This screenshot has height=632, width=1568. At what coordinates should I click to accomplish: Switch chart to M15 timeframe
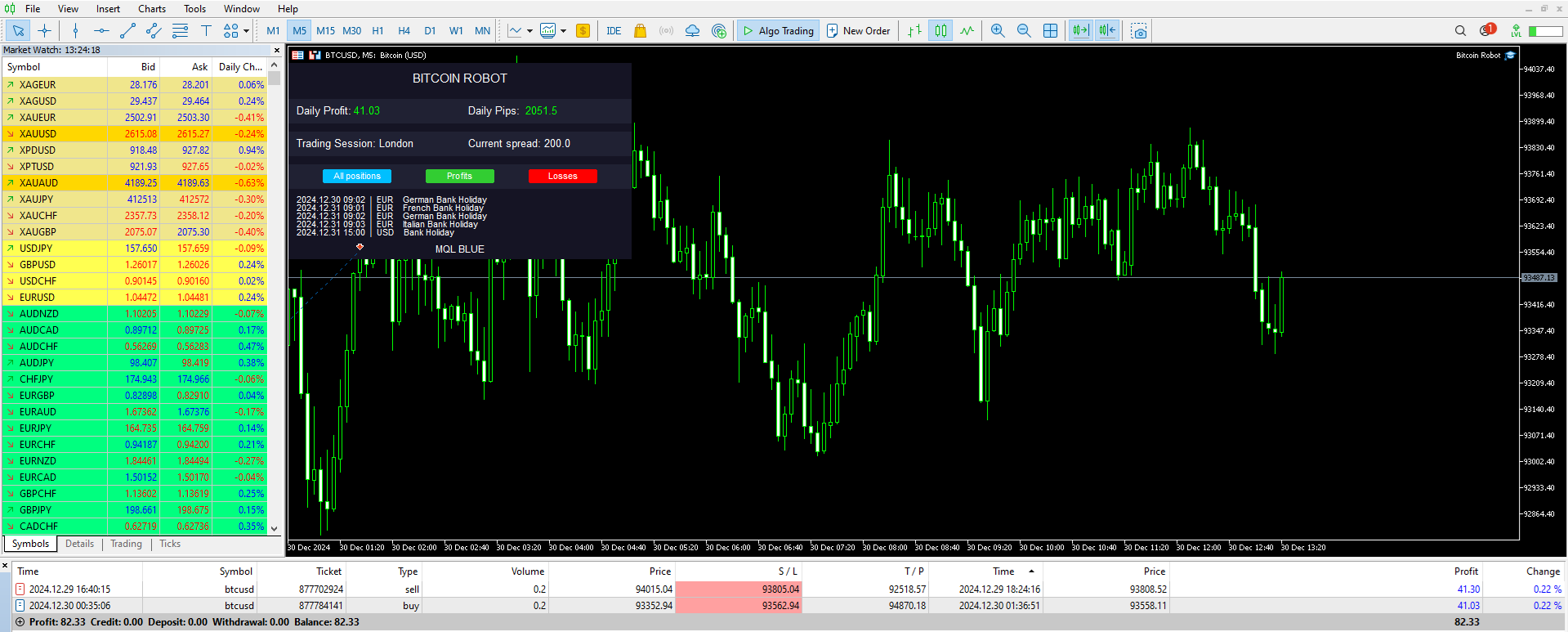tap(326, 31)
